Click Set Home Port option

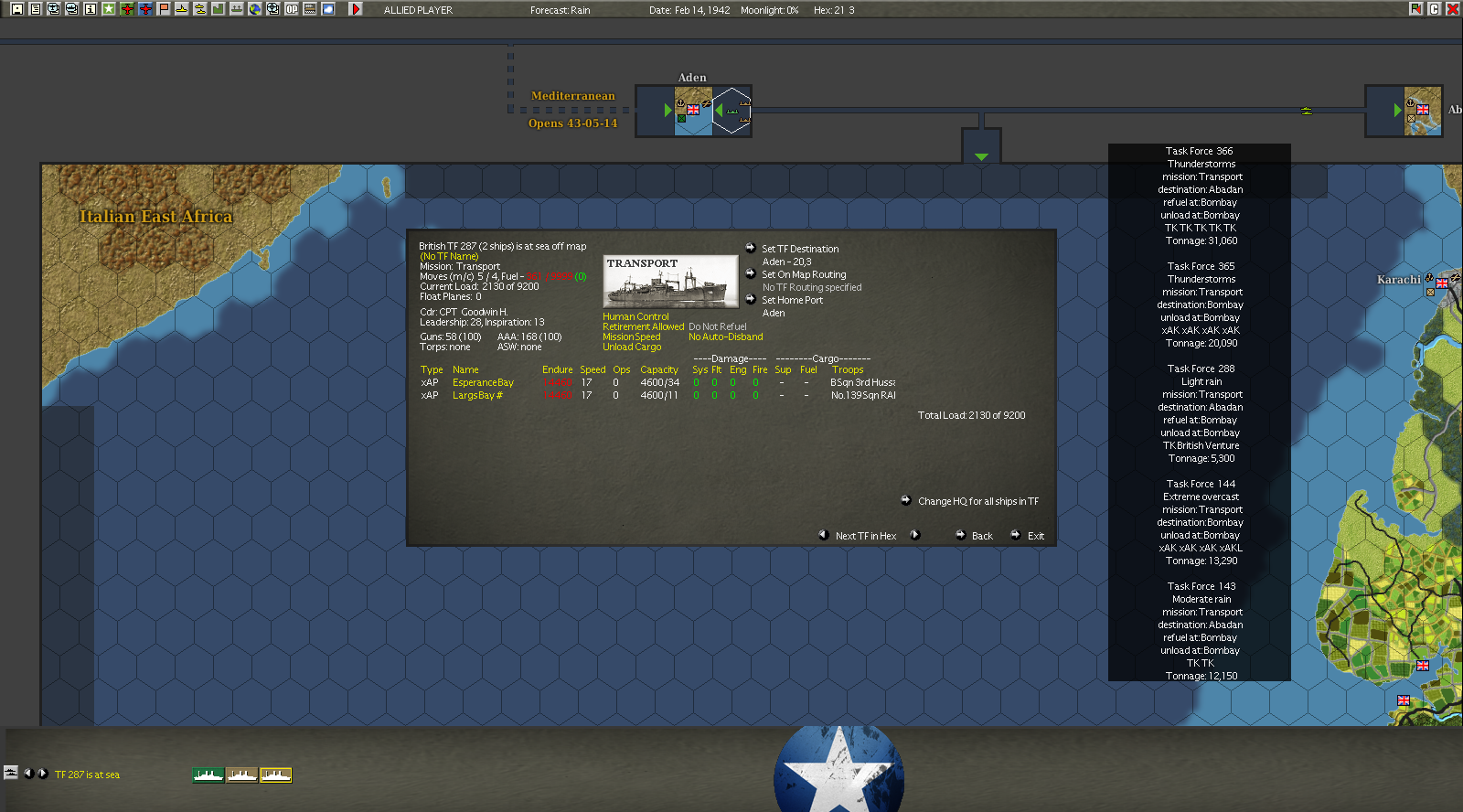(x=792, y=300)
